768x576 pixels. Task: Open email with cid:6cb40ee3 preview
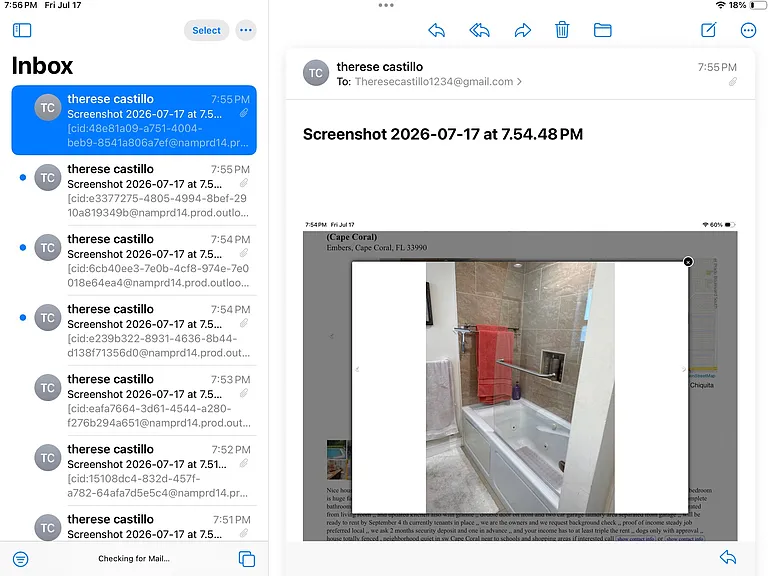(134, 261)
